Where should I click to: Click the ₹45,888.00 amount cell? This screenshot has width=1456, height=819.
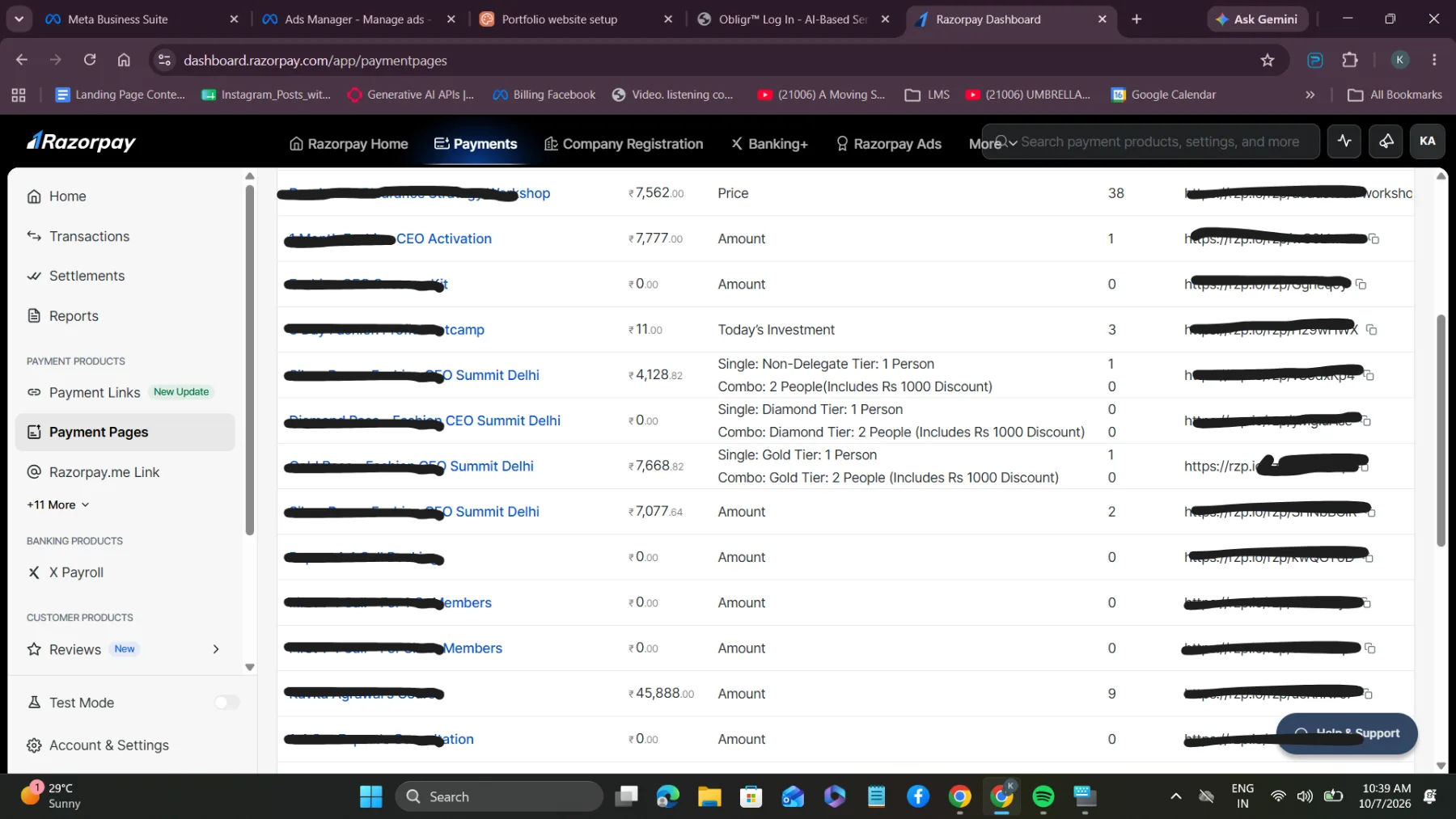click(x=661, y=694)
